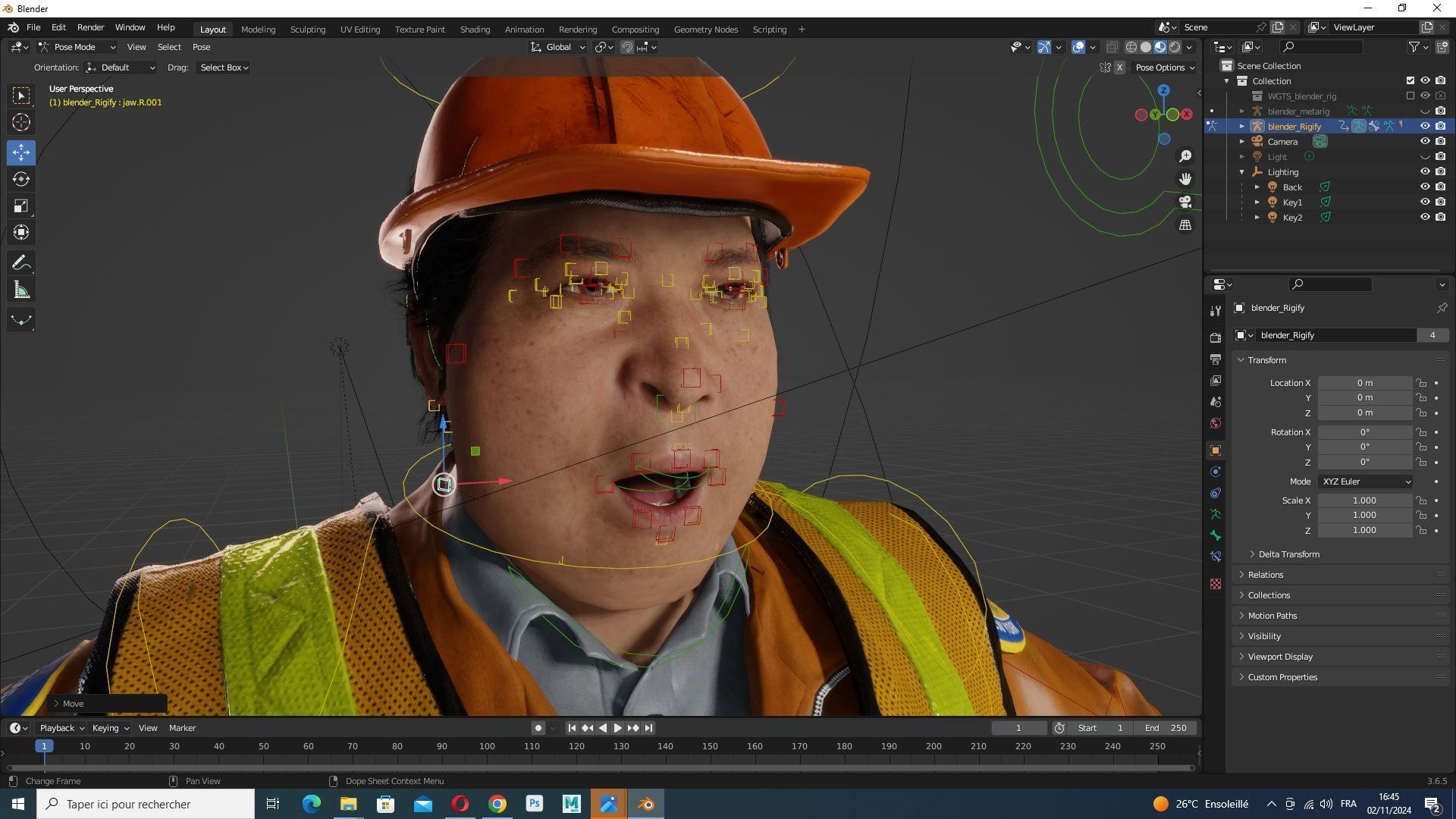Select the Rotate tool

(21, 179)
